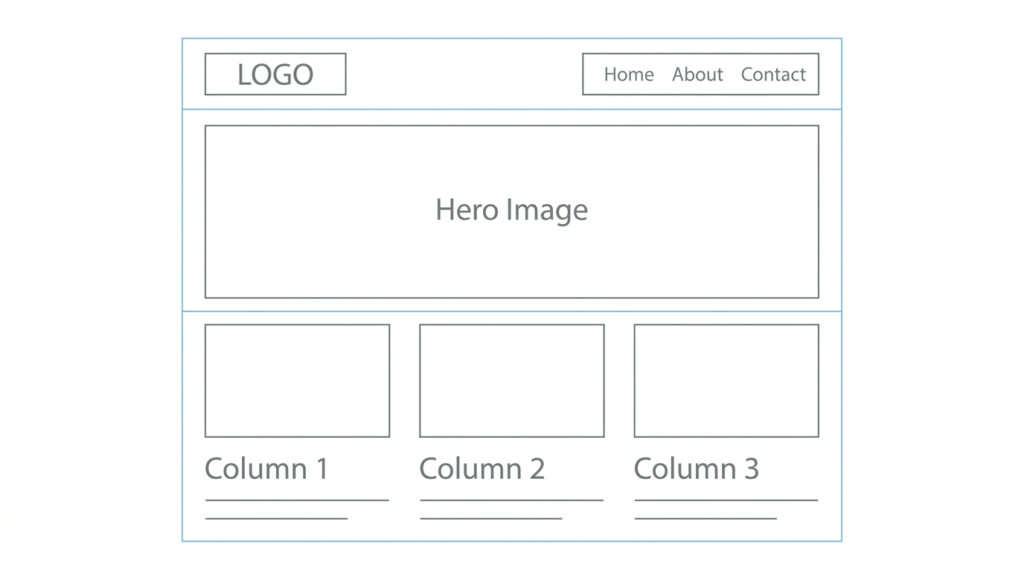
Task: Select the longer text line under Column 2
Action: tap(511, 500)
